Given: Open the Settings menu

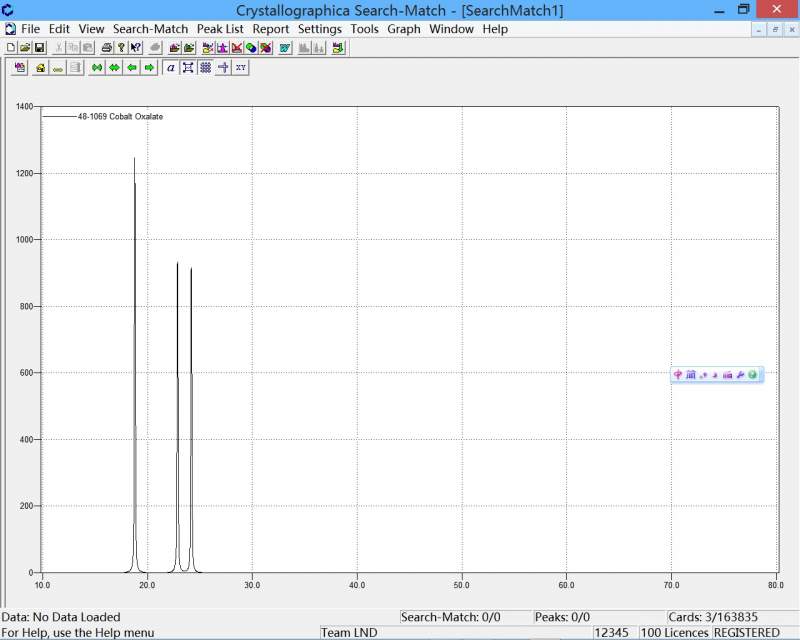Looking at the screenshot, I should pyautogui.click(x=320, y=29).
